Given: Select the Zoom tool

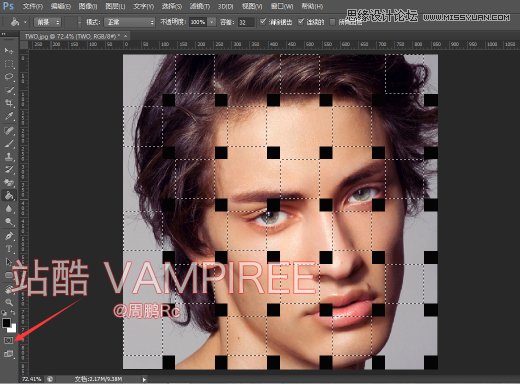Looking at the screenshot, I should (9, 302).
